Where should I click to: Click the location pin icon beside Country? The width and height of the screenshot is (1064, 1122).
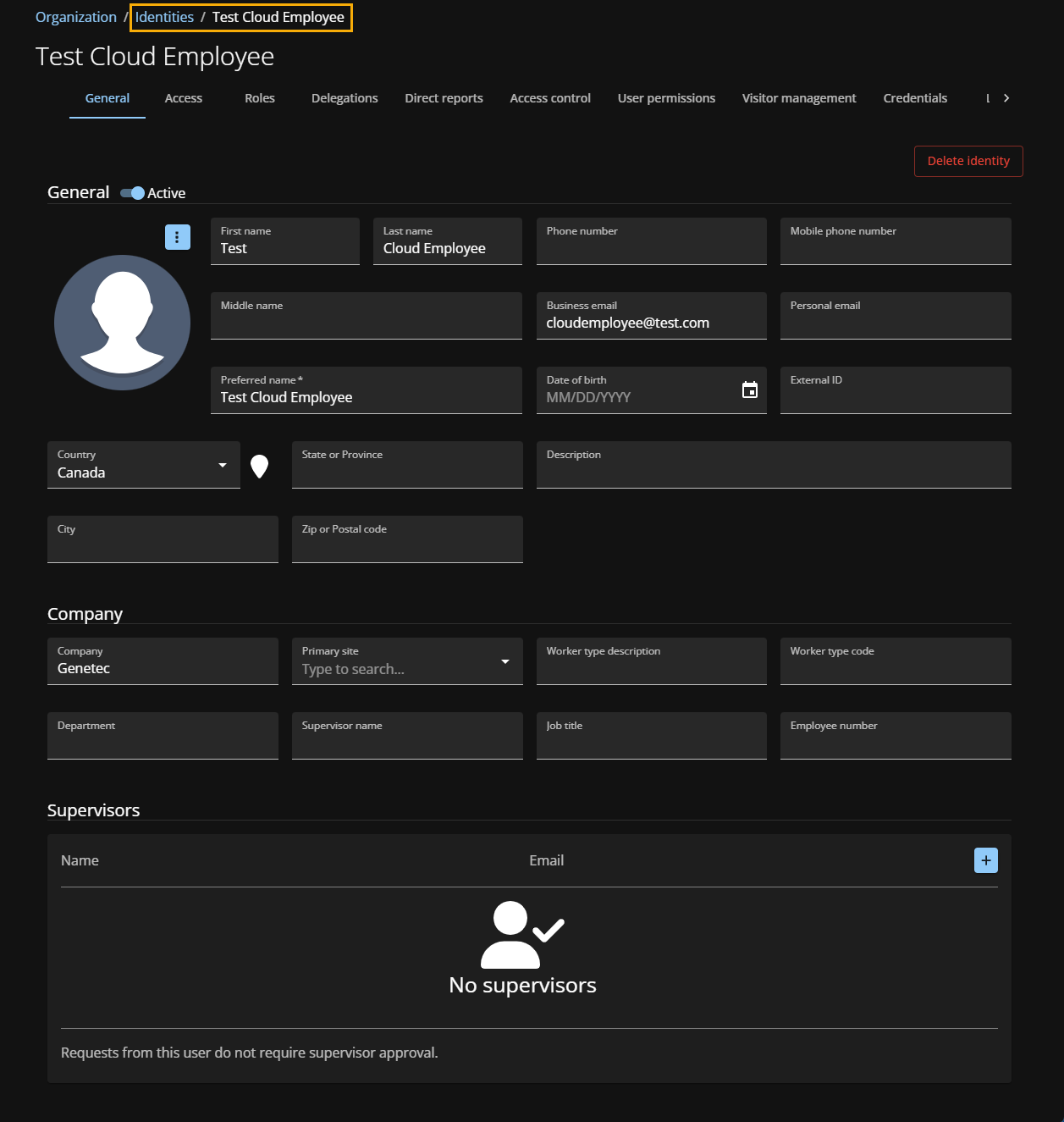pyautogui.click(x=260, y=466)
